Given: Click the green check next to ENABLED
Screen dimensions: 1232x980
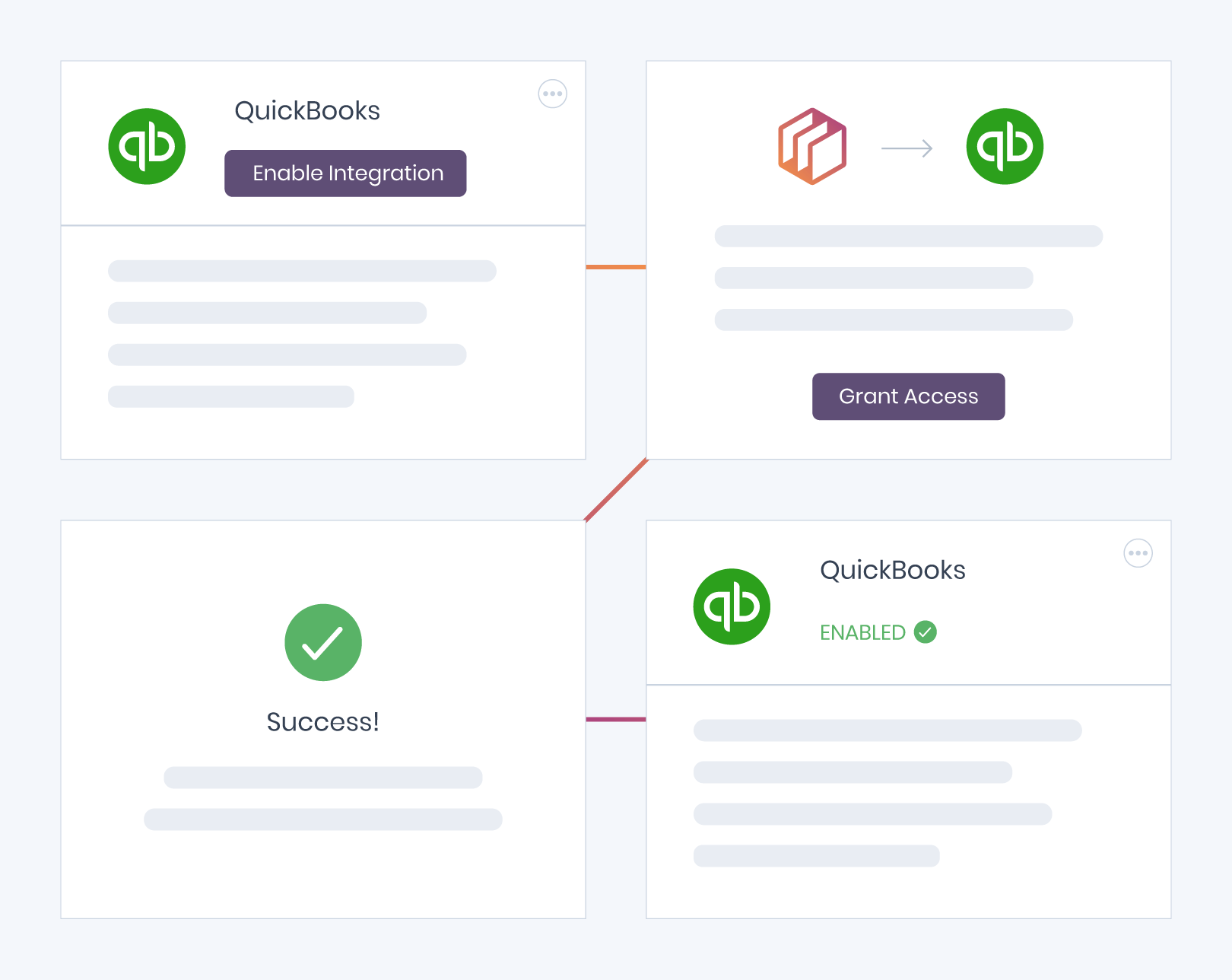Looking at the screenshot, I should click(926, 632).
